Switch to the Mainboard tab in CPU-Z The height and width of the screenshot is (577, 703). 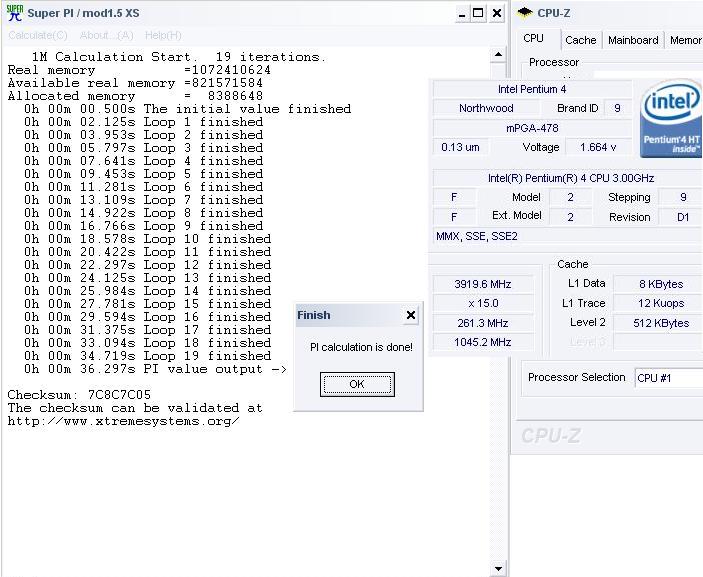633,40
